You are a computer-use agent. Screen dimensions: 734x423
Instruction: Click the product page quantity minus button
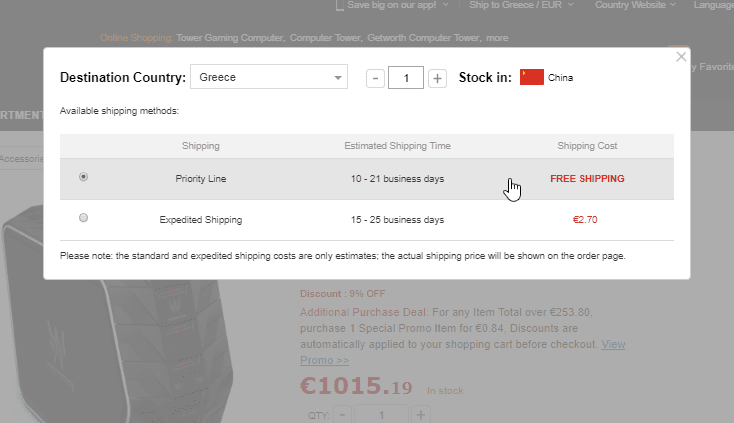click(x=341, y=415)
